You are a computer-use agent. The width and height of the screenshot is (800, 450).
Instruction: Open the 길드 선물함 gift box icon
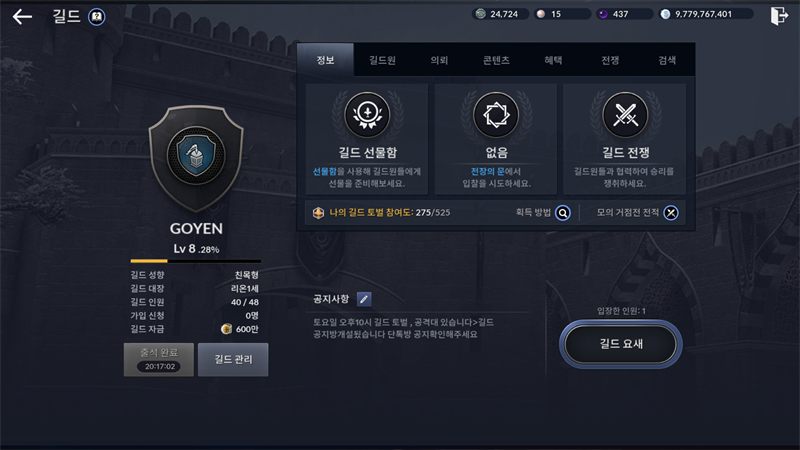pyautogui.click(x=367, y=114)
